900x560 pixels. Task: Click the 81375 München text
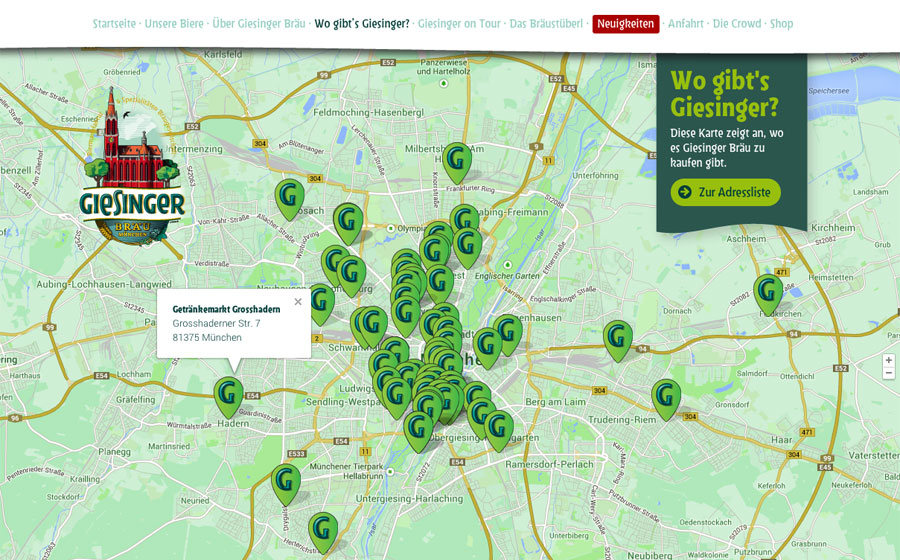pos(207,338)
